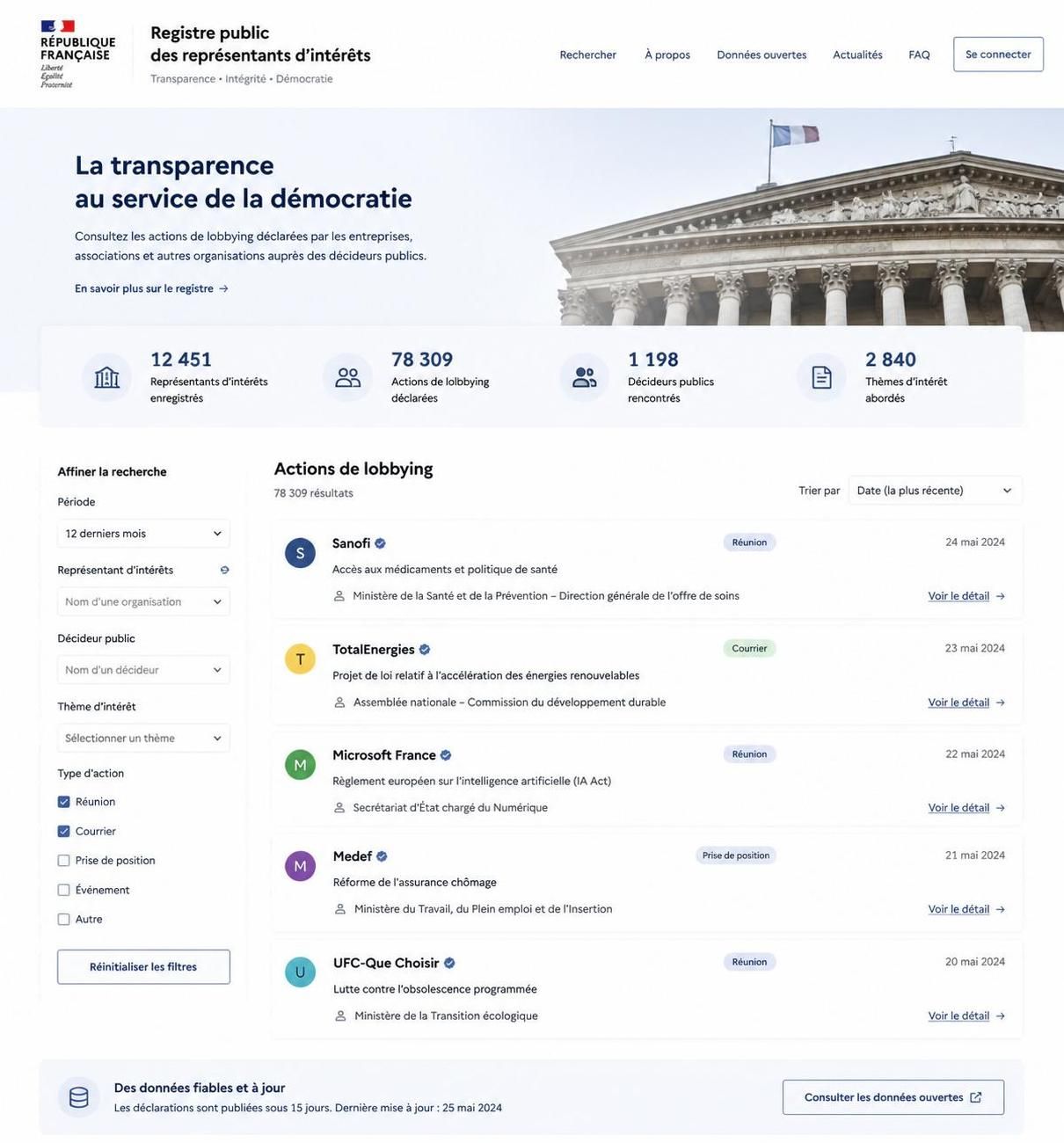Uncheck the Réunion checkbox
The height and width of the screenshot is (1143, 1064).
[63, 802]
